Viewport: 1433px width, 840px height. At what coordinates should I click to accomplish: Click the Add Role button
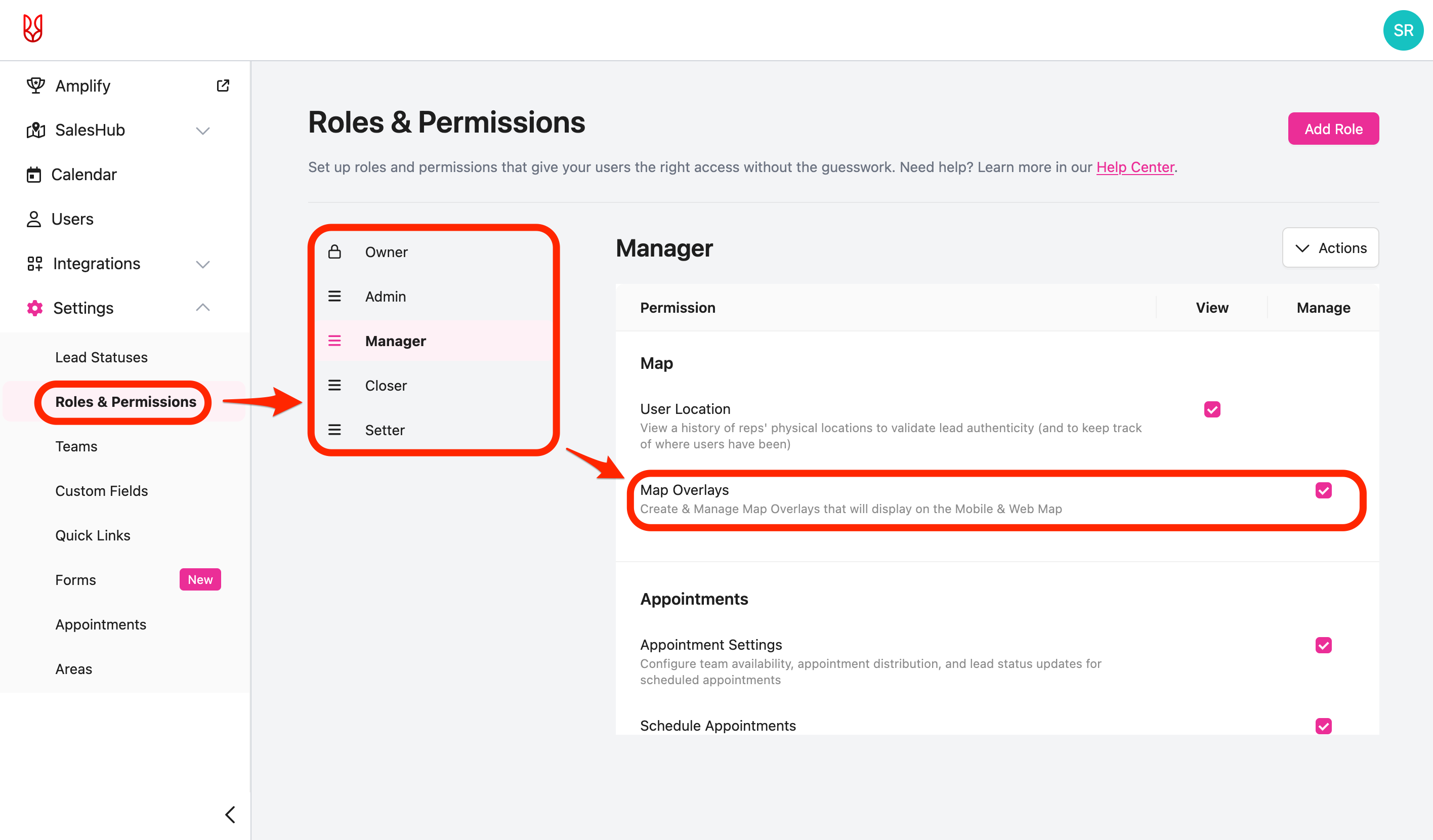(1333, 129)
